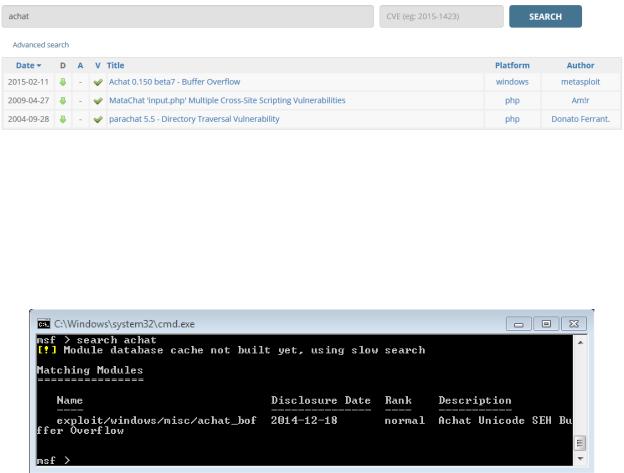The height and width of the screenshot is (473, 624).
Task: Click disclosure date 2014-12-18 in console
Action: [x=304, y=420]
